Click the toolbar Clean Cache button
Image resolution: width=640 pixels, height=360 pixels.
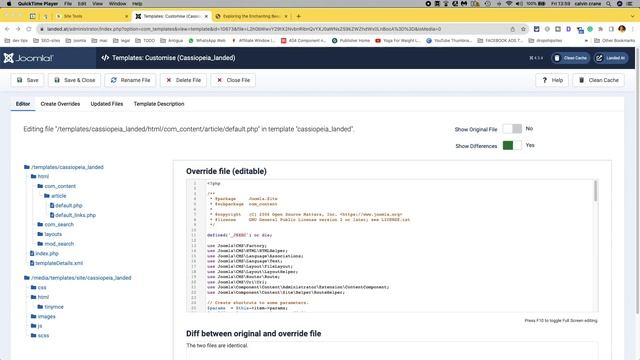[598, 80]
